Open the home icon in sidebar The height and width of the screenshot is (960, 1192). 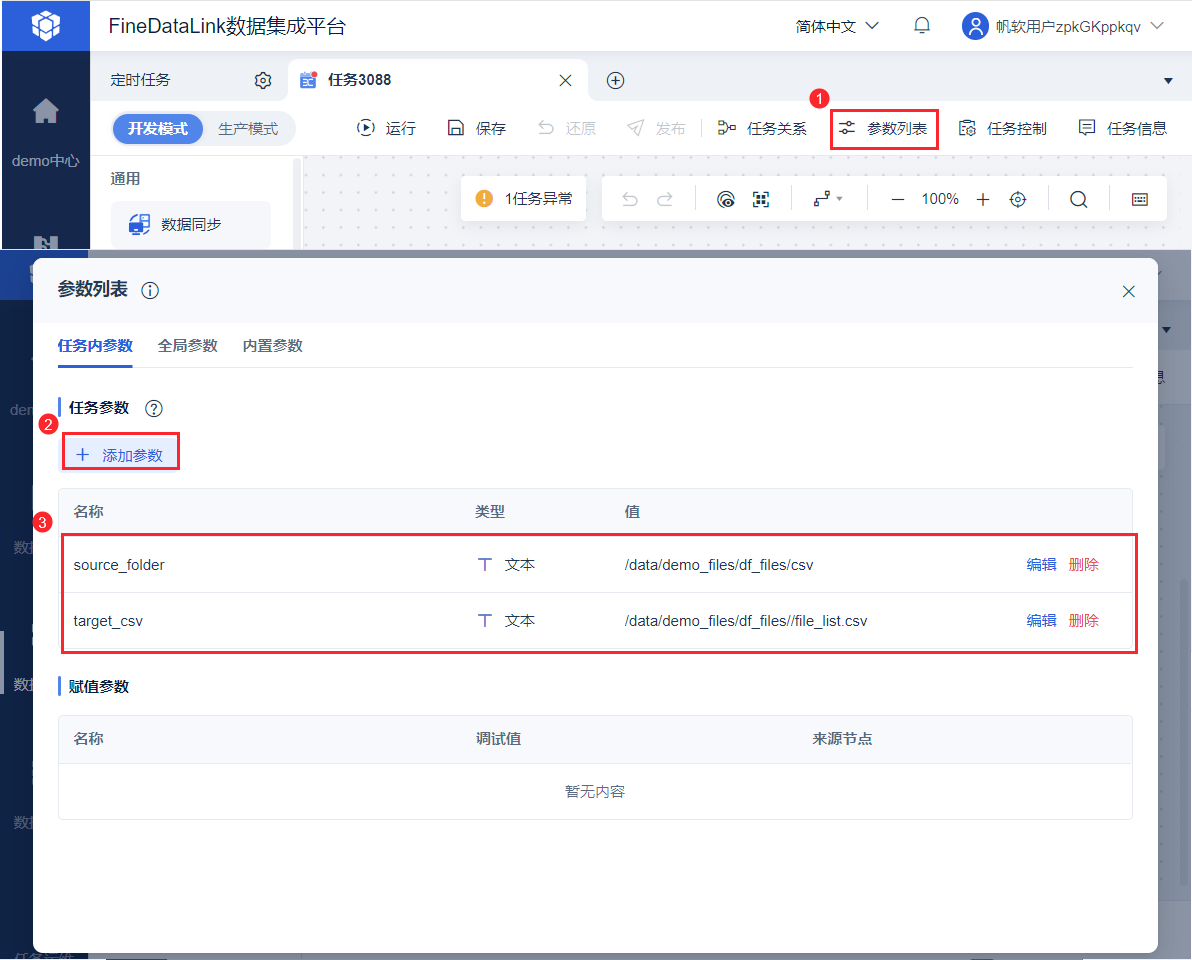(46, 111)
